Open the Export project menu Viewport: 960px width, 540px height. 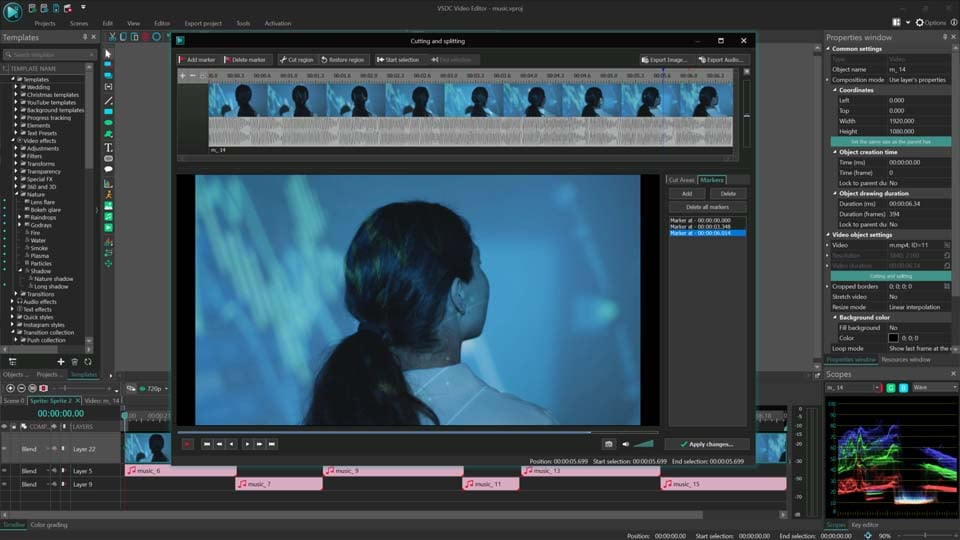[203, 23]
